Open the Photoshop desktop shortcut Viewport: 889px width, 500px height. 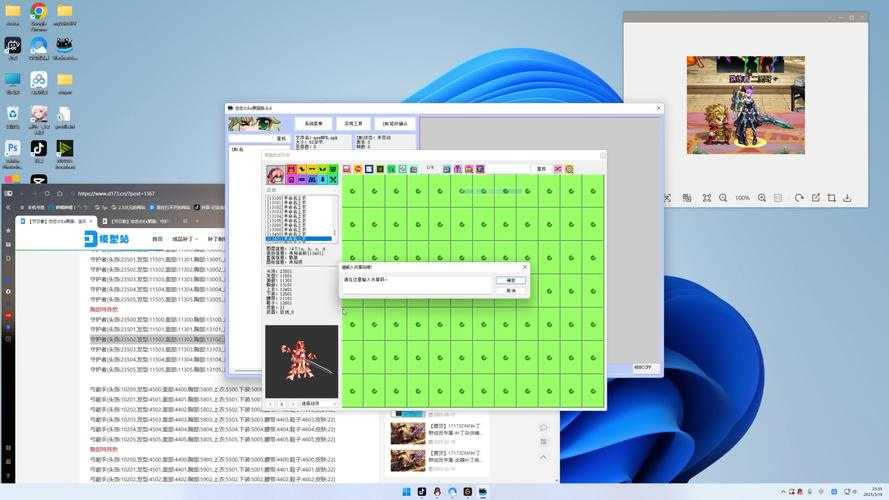[12, 154]
